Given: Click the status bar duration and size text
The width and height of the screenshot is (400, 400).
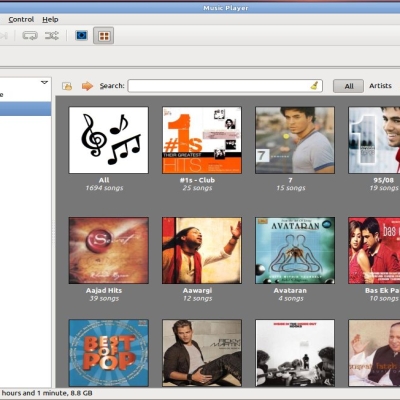Looking at the screenshot, I should coord(47,393).
